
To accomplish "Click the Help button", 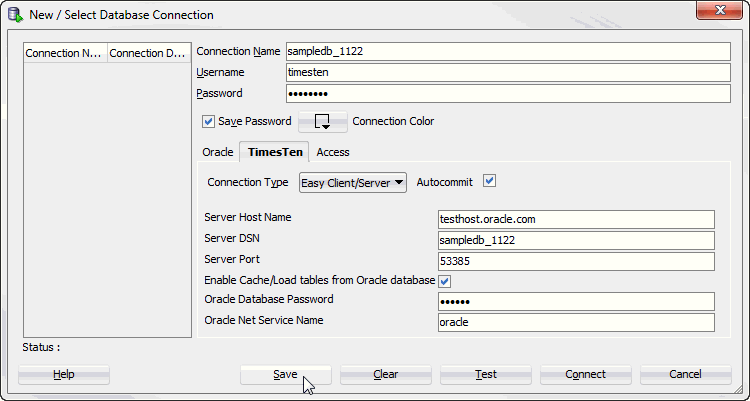I will [x=64, y=374].
